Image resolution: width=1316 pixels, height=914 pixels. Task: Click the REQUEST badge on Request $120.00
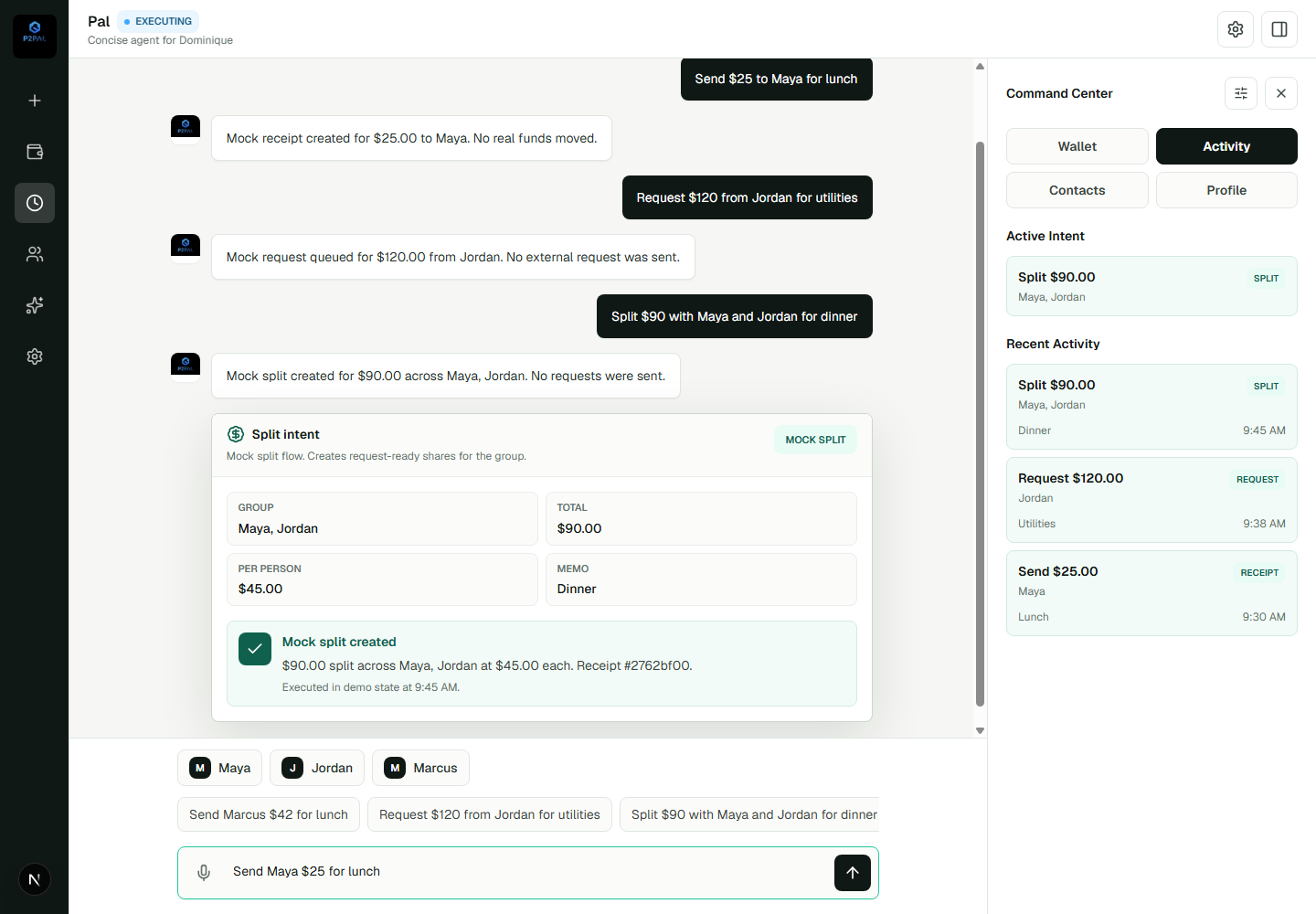(1258, 479)
